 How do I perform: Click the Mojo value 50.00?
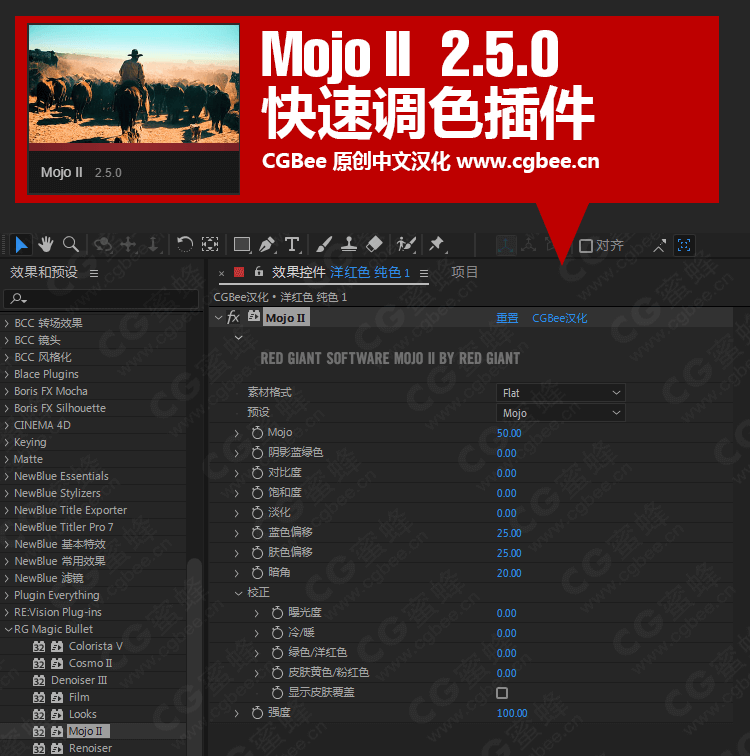[509, 433]
